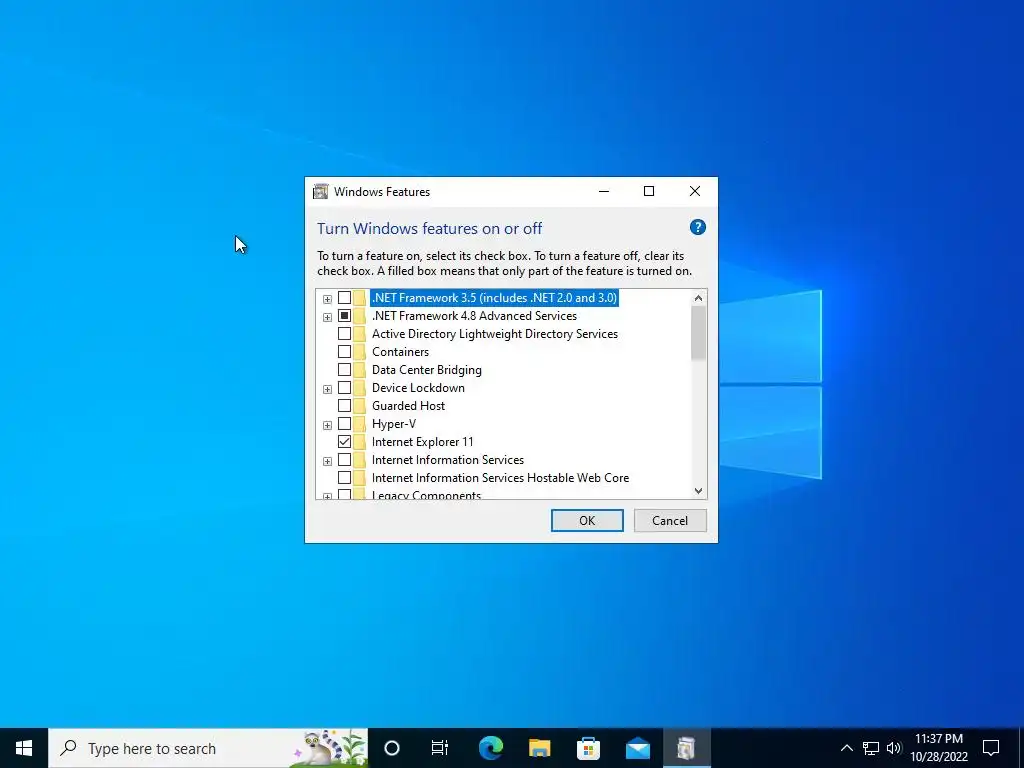Screen dimensions: 1024x768
Task: Click the folder icon beside Data Center Bridging
Action: (x=359, y=370)
